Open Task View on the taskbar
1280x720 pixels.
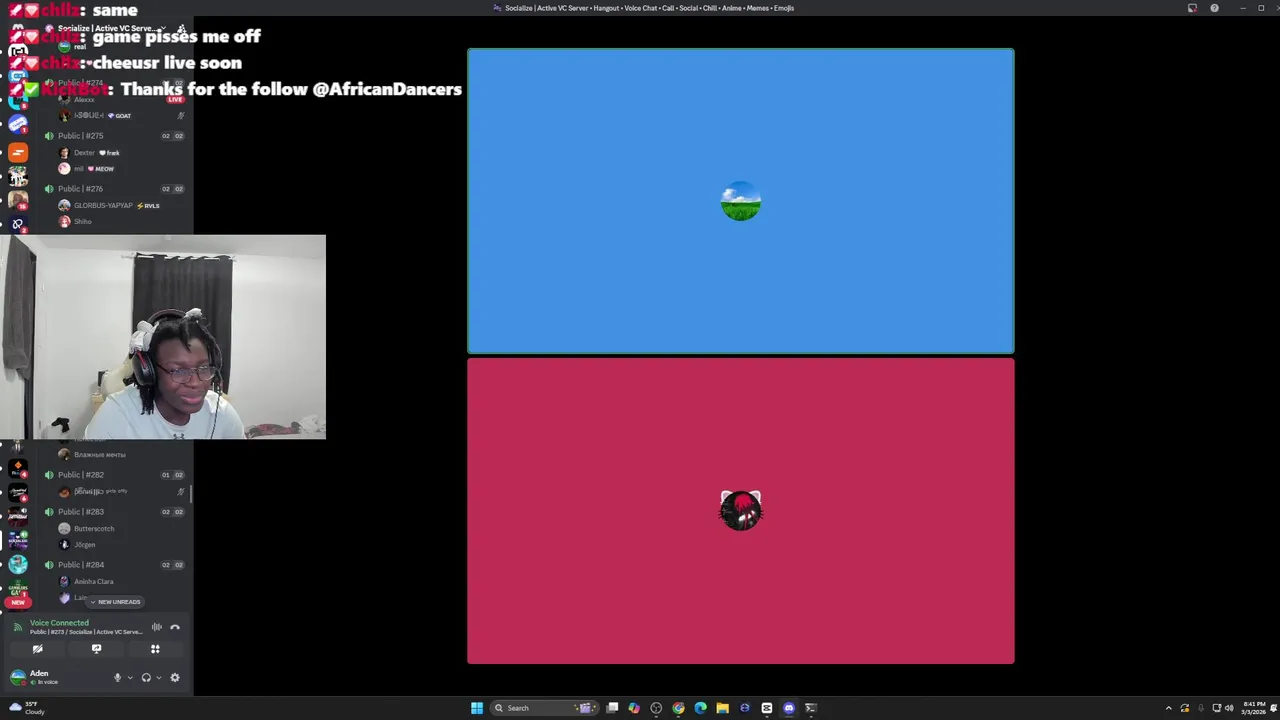click(x=612, y=708)
